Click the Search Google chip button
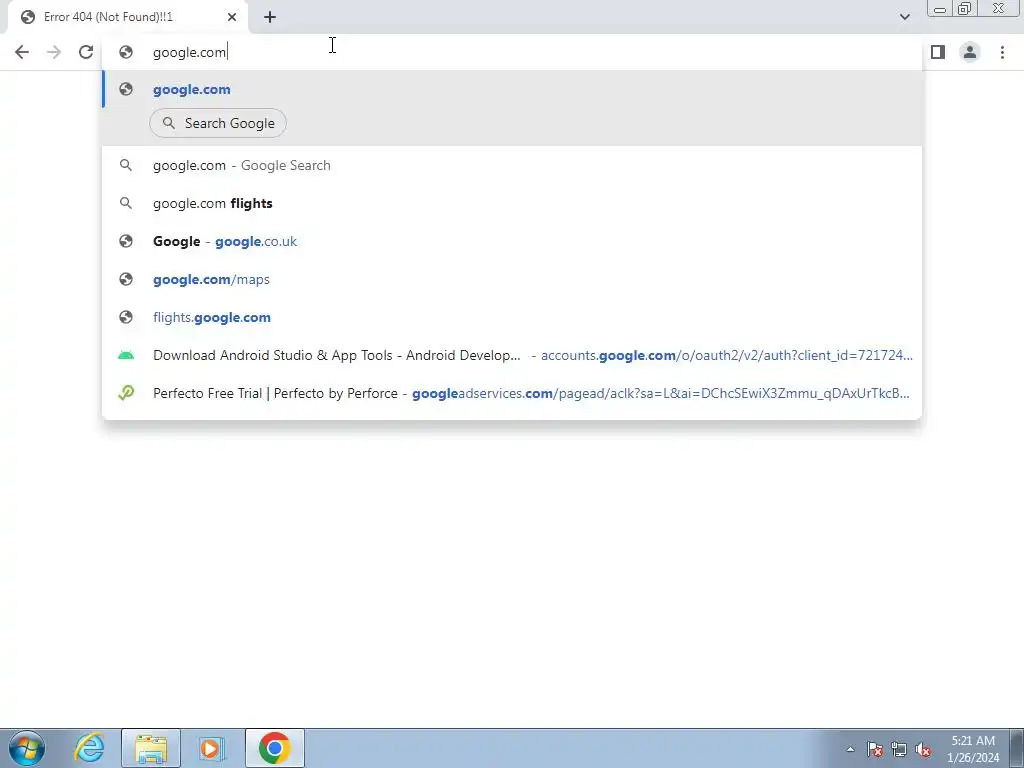 coord(218,123)
